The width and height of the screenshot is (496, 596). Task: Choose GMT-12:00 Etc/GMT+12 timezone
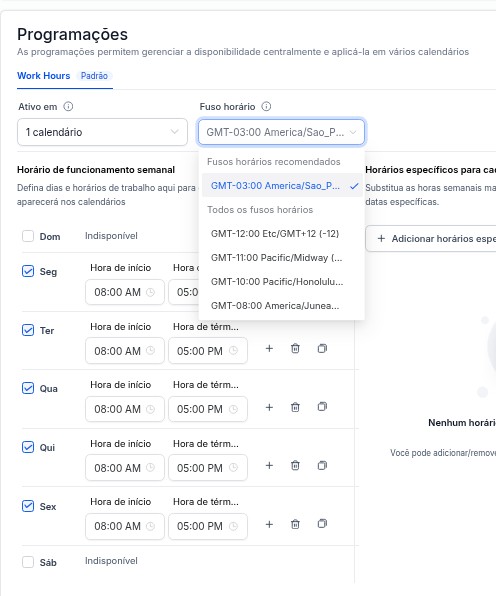pos(282,233)
